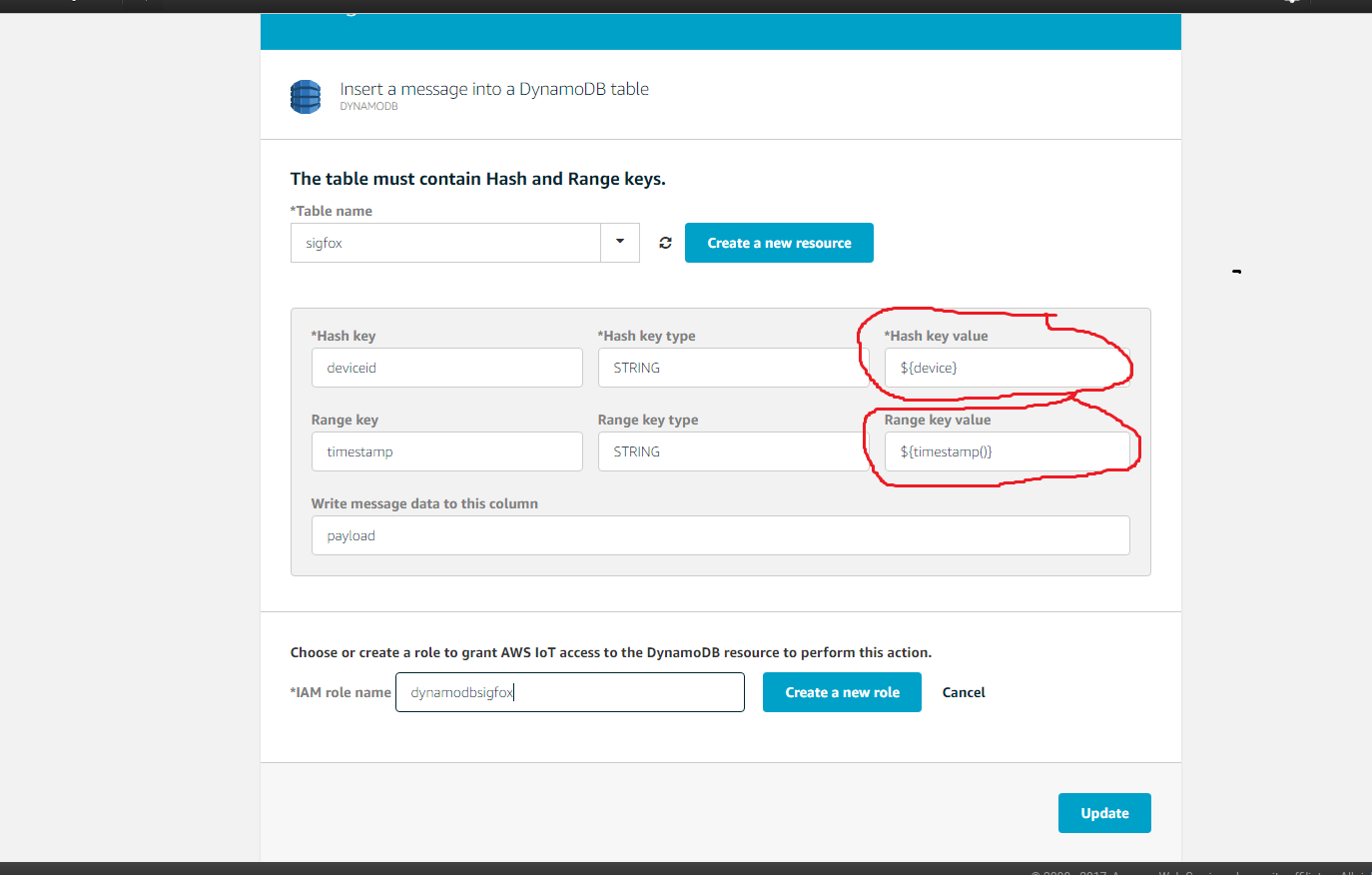Click 'Write message data to this column' label
The width and height of the screenshot is (1372, 875).
pos(424,503)
